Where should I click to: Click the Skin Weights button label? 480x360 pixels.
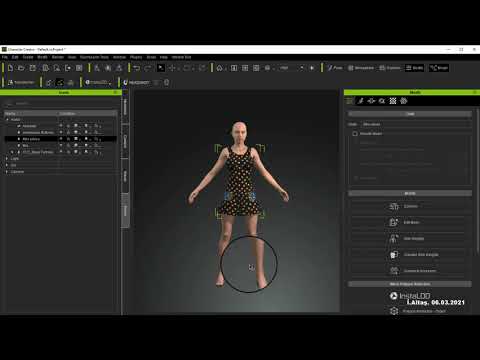(x=414, y=238)
